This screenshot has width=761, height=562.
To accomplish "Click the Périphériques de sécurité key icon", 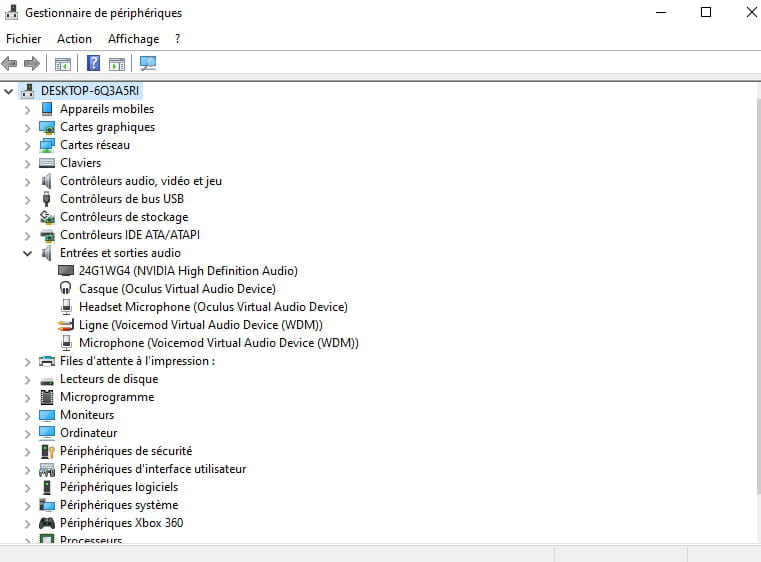I will coord(47,451).
